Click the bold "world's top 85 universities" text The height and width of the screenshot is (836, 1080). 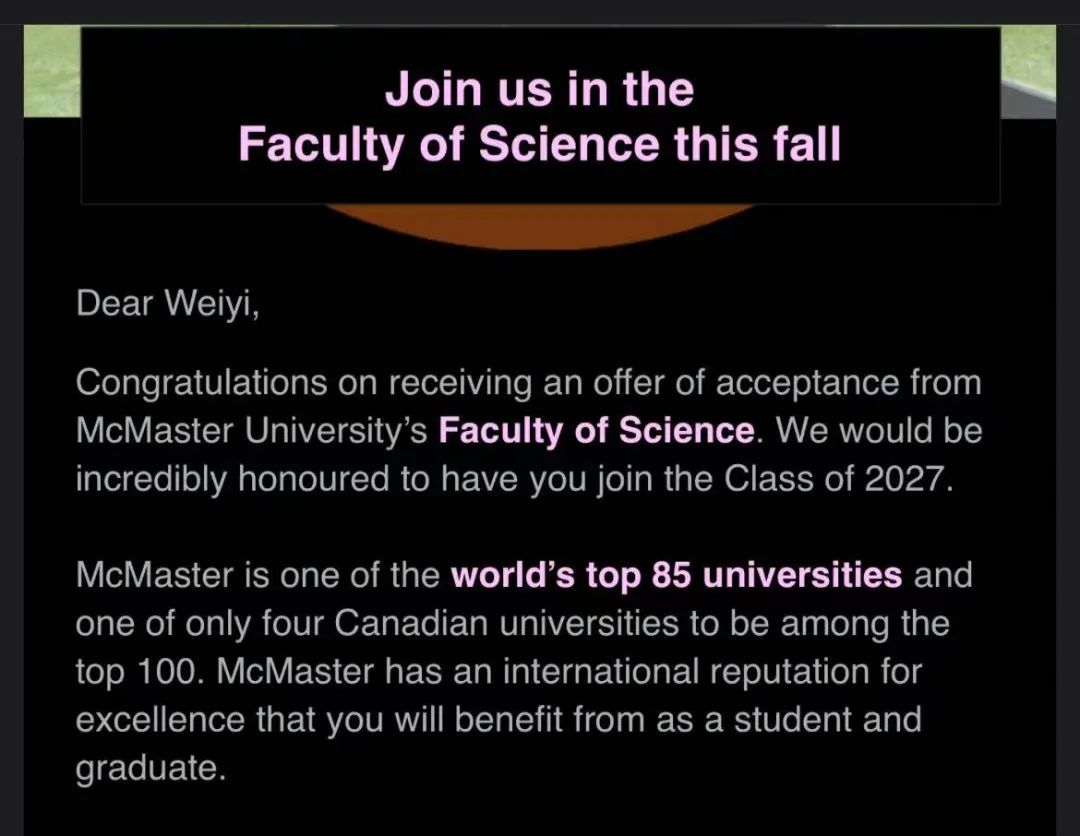[x=676, y=576]
